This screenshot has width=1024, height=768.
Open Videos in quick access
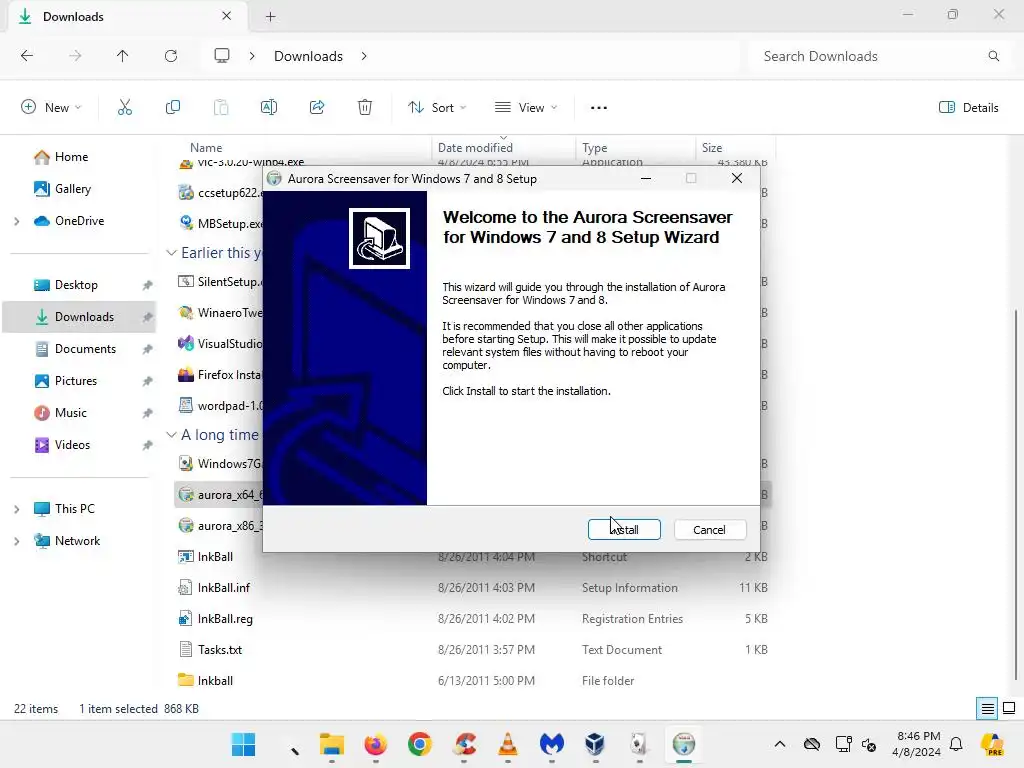(x=72, y=445)
